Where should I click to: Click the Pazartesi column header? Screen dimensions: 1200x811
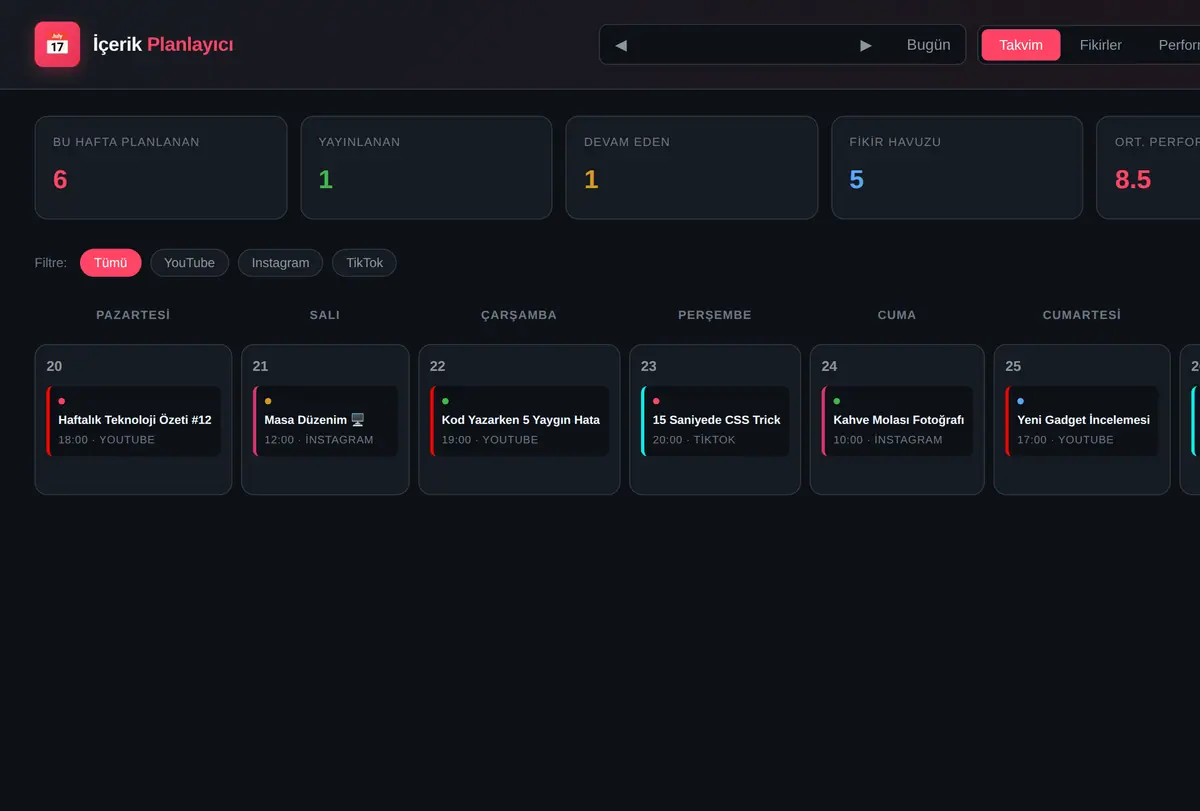pos(133,315)
